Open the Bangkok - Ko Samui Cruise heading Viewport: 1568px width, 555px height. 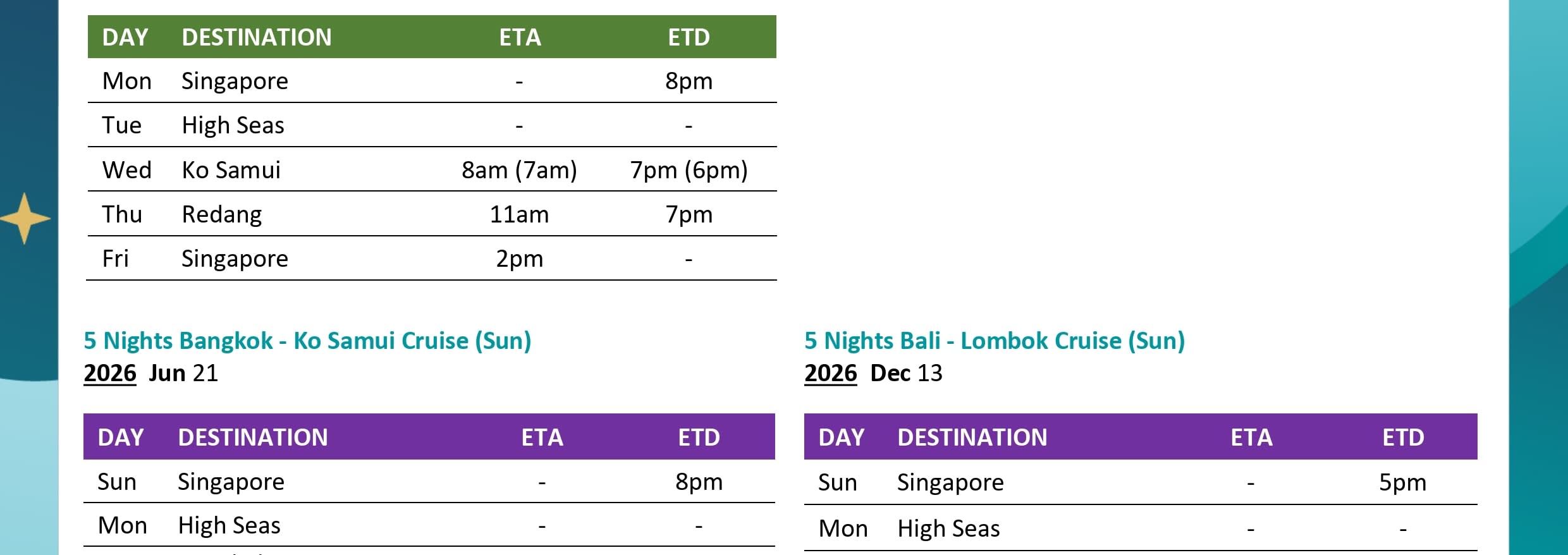[x=307, y=341]
